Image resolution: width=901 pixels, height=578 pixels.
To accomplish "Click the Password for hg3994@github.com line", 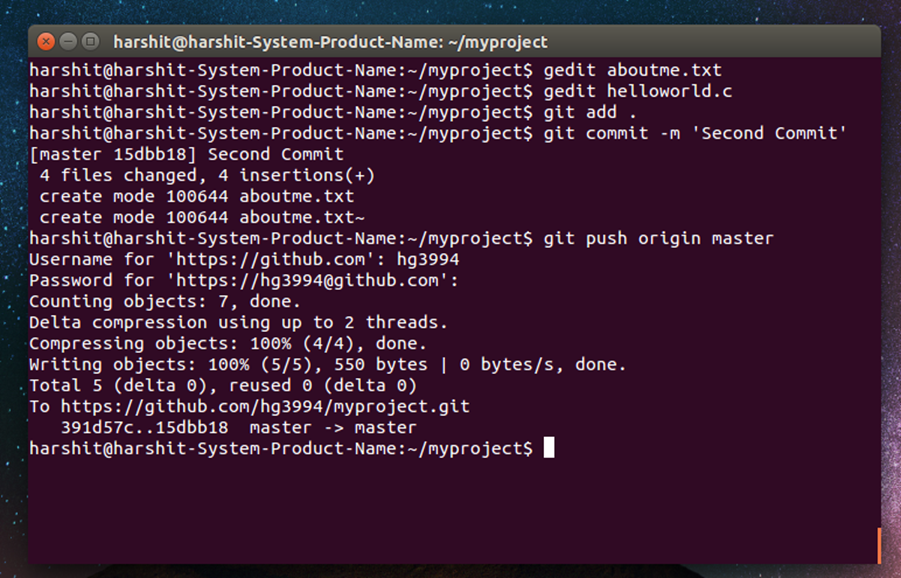I will click(244, 280).
